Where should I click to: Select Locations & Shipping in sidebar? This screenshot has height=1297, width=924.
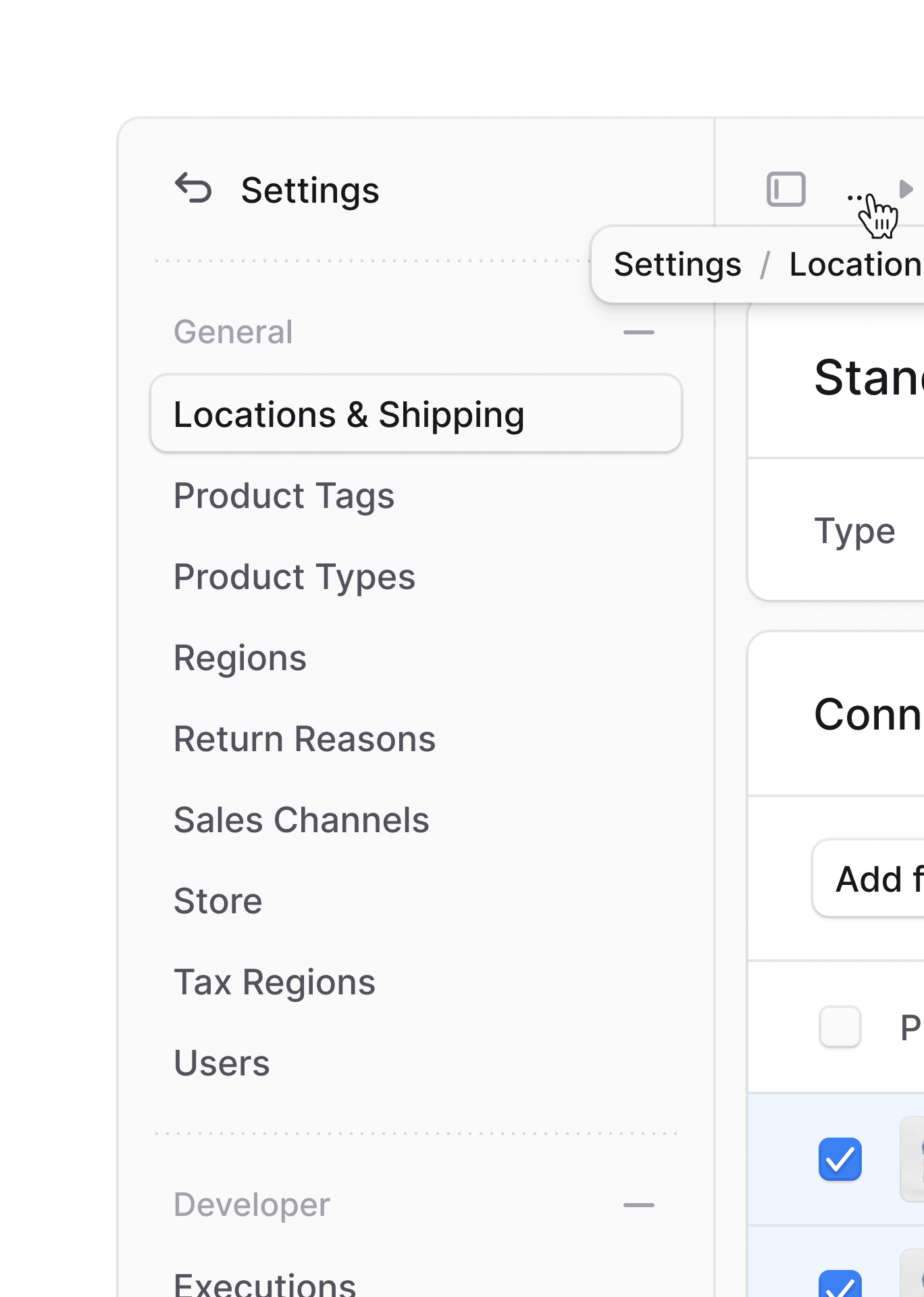(x=416, y=414)
